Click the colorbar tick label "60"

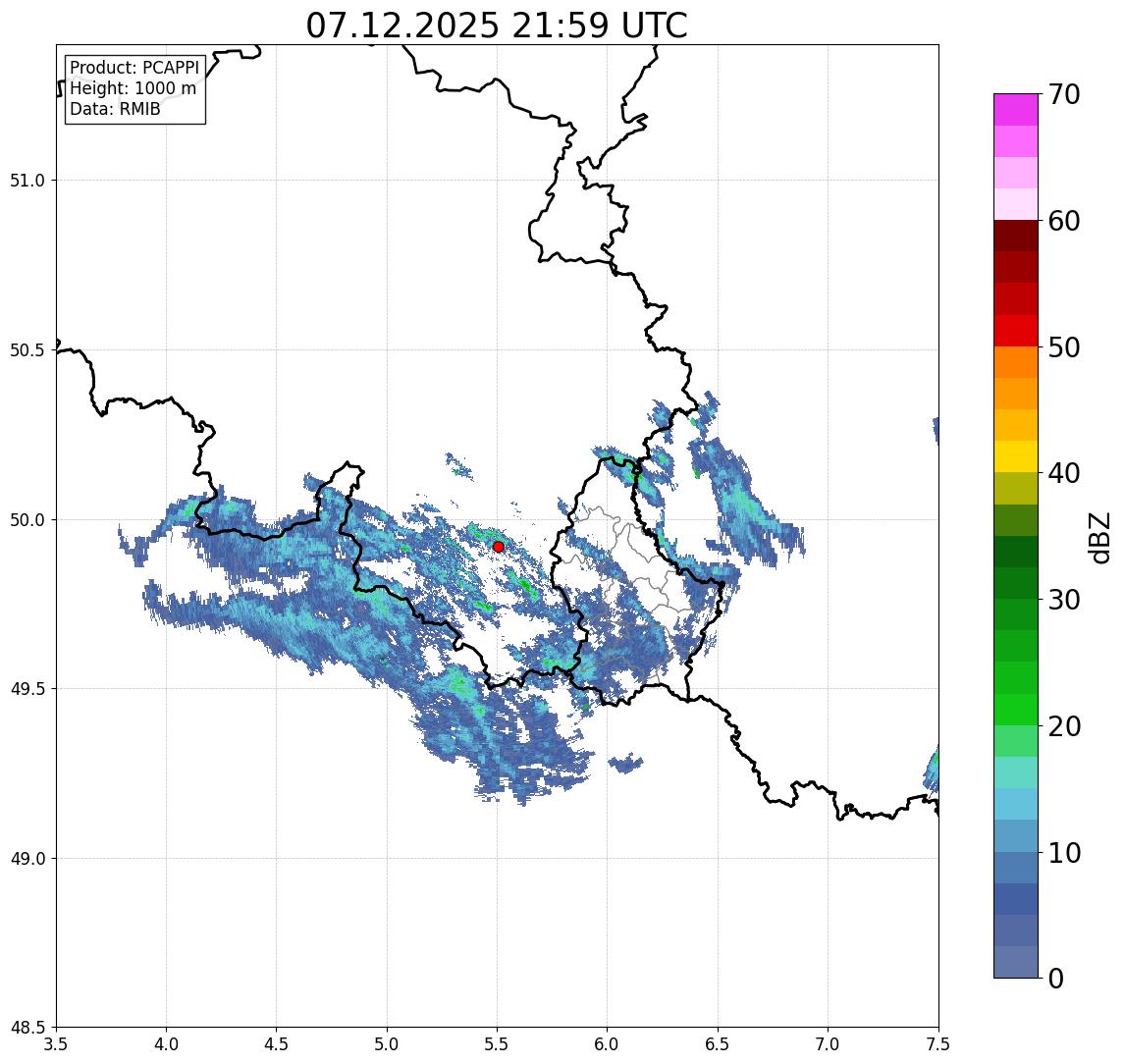click(1064, 222)
